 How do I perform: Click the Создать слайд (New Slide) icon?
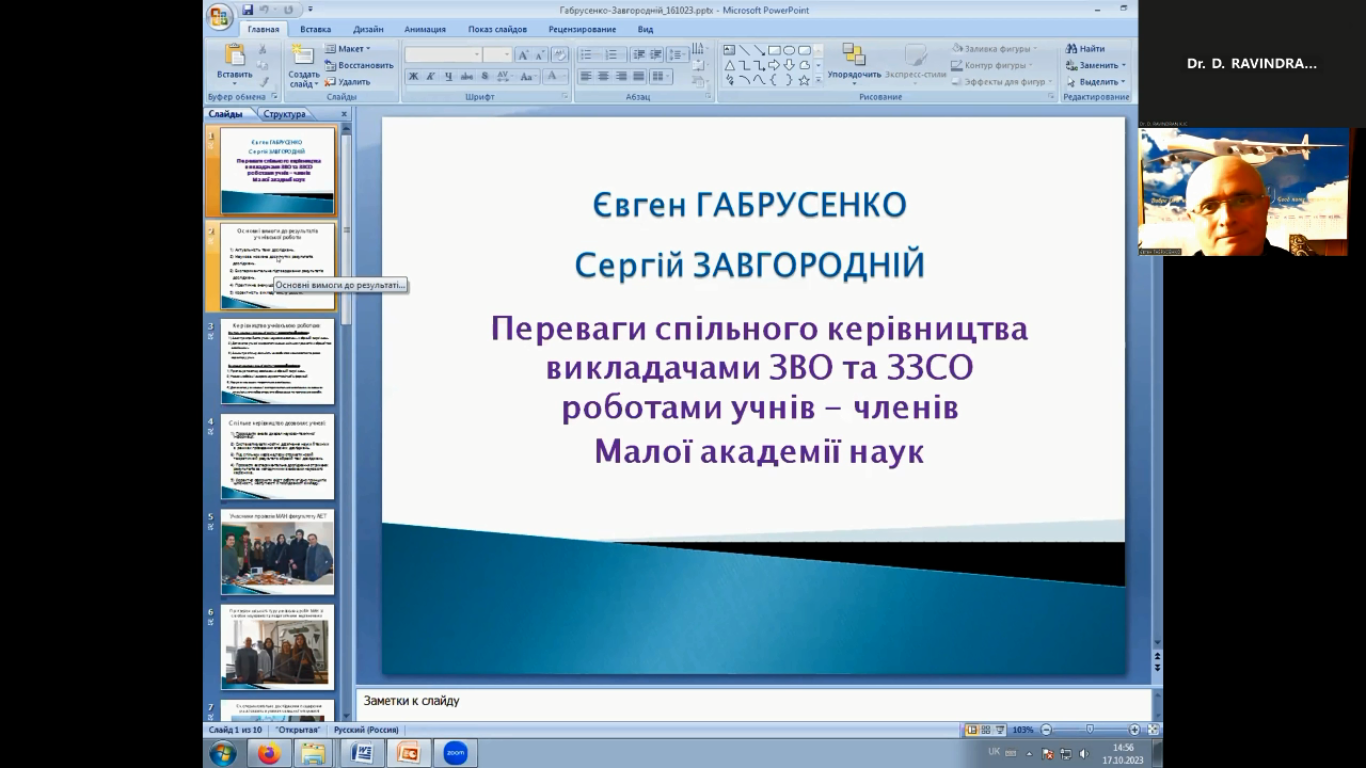tap(303, 58)
